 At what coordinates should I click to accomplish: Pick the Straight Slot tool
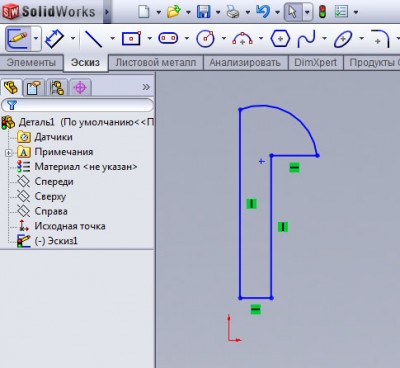pyautogui.click(x=168, y=38)
